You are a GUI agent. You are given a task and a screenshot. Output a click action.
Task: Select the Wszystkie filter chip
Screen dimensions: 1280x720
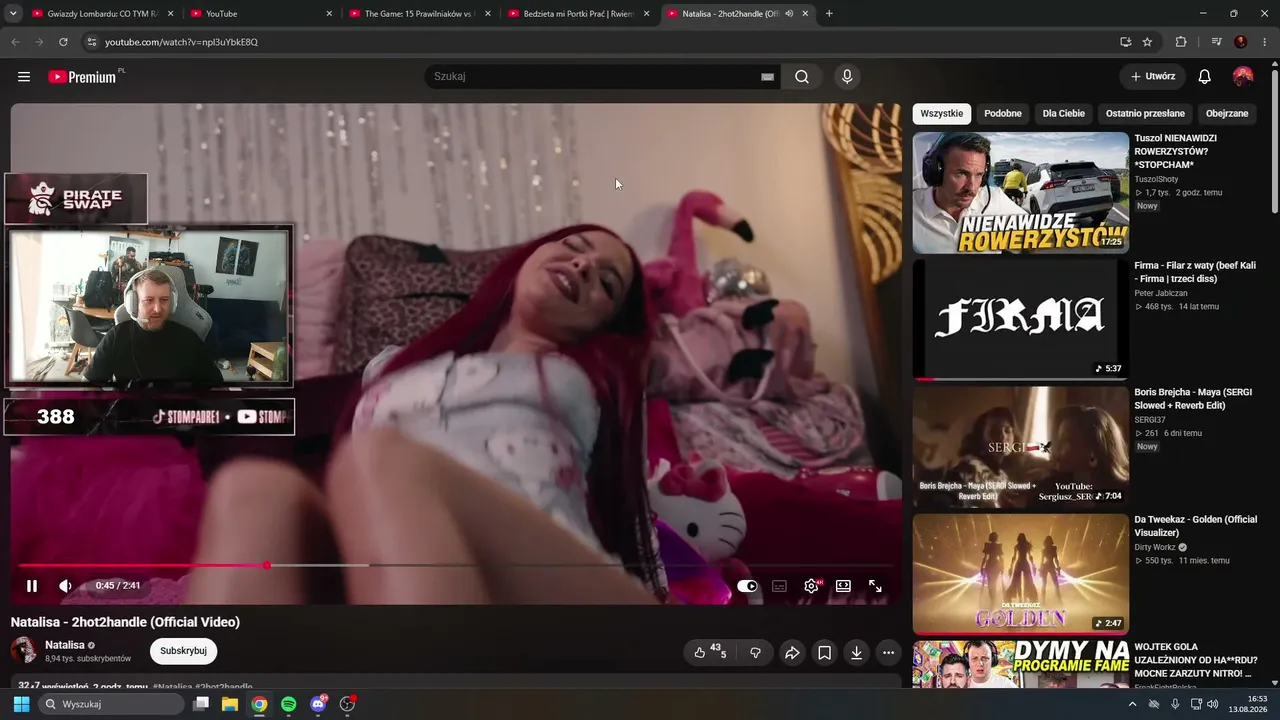tap(941, 114)
